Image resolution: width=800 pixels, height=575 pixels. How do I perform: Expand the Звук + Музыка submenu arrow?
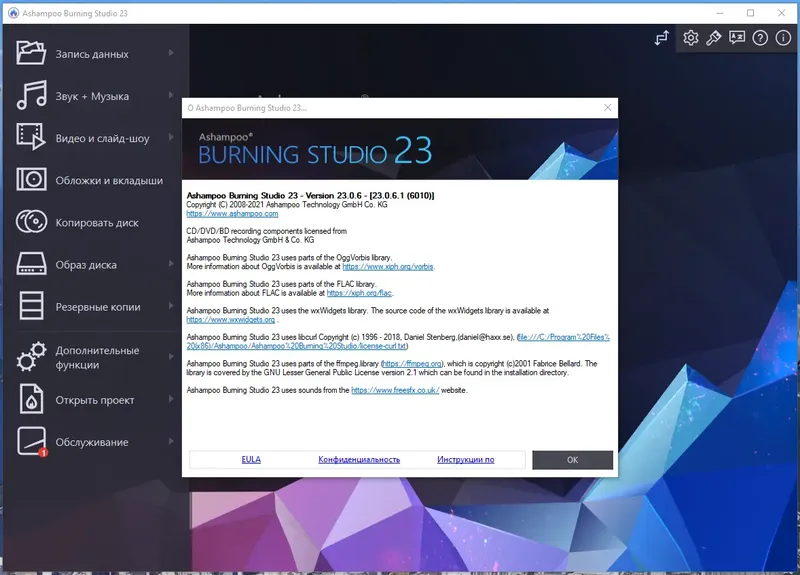pyautogui.click(x=171, y=95)
